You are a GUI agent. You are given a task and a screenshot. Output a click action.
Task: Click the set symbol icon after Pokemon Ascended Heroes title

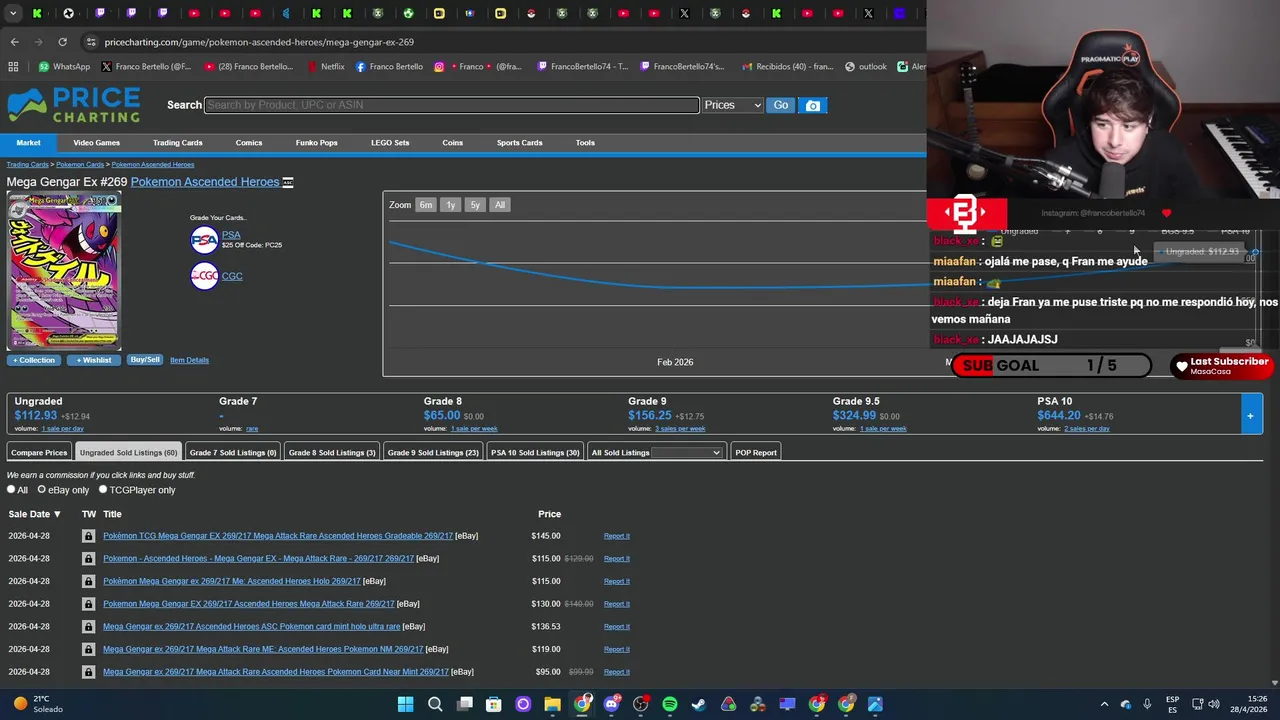coord(288,182)
